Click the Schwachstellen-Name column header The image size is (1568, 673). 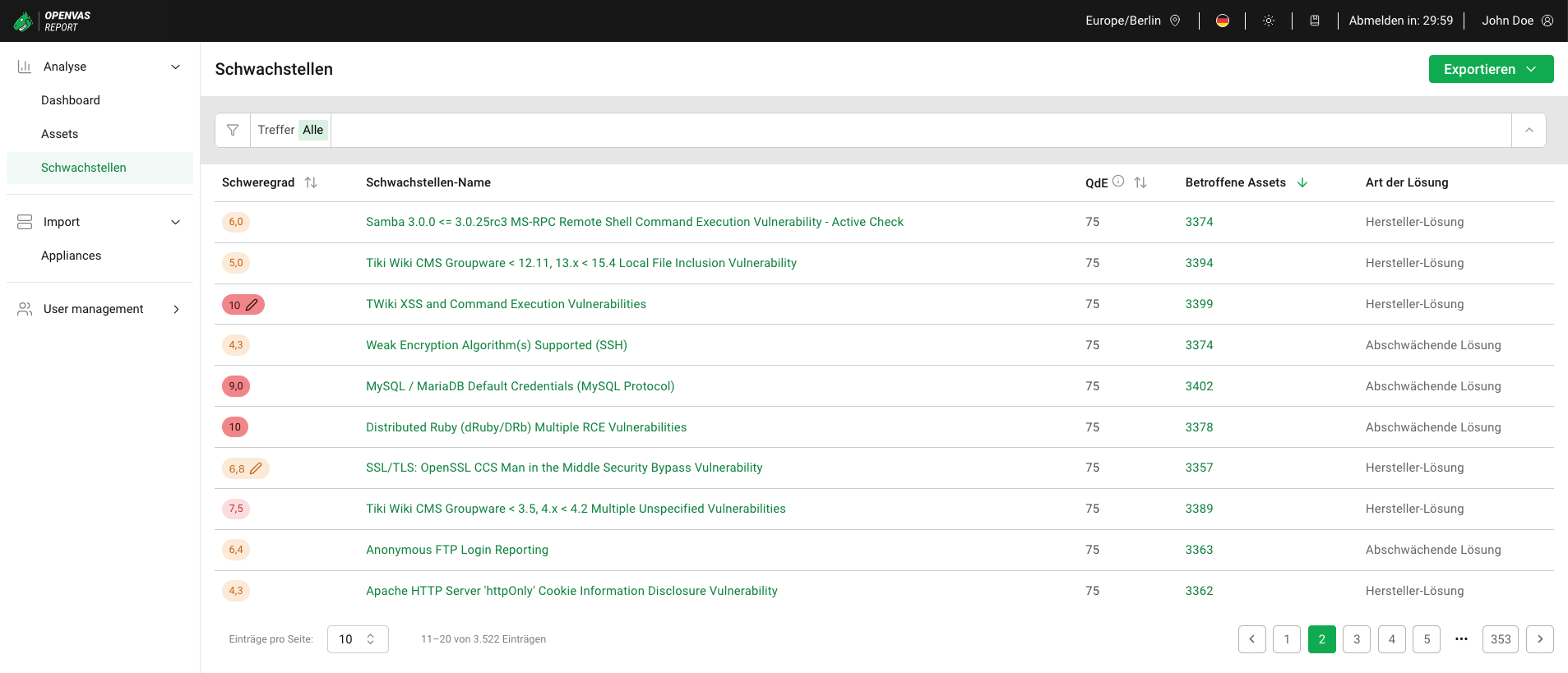428,182
